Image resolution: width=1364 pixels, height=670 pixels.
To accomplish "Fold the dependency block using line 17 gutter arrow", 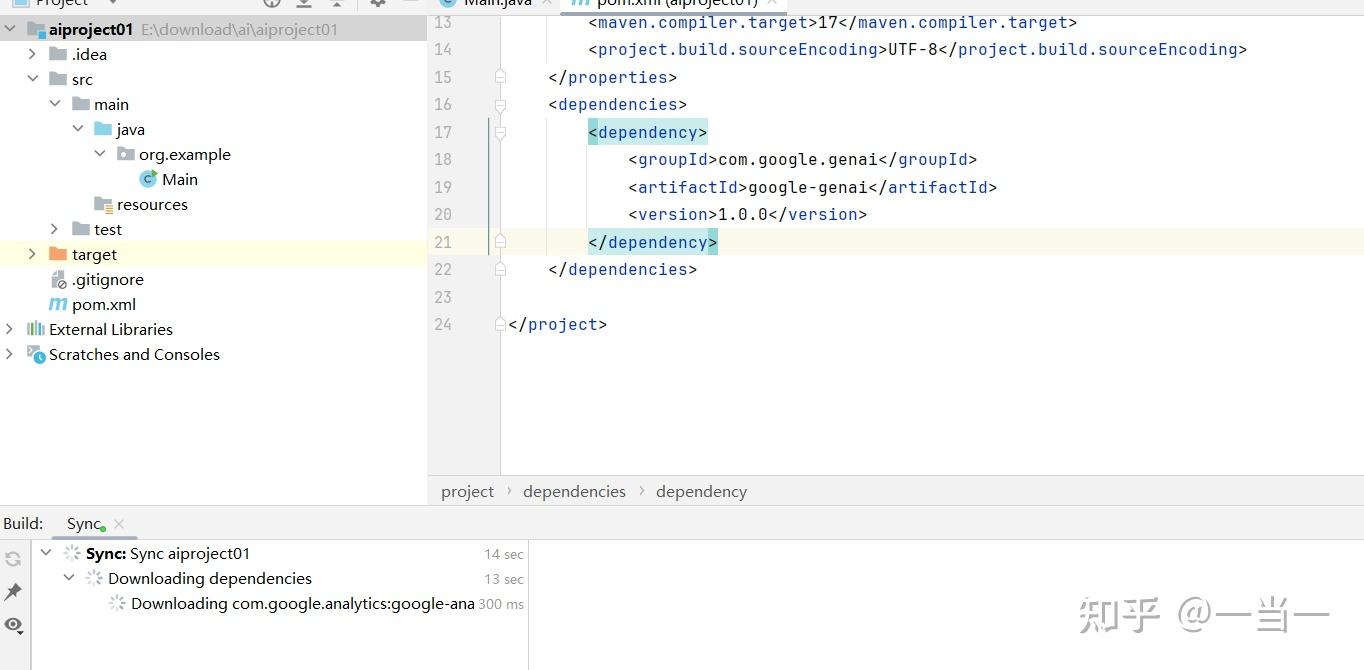I will coord(500,131).
